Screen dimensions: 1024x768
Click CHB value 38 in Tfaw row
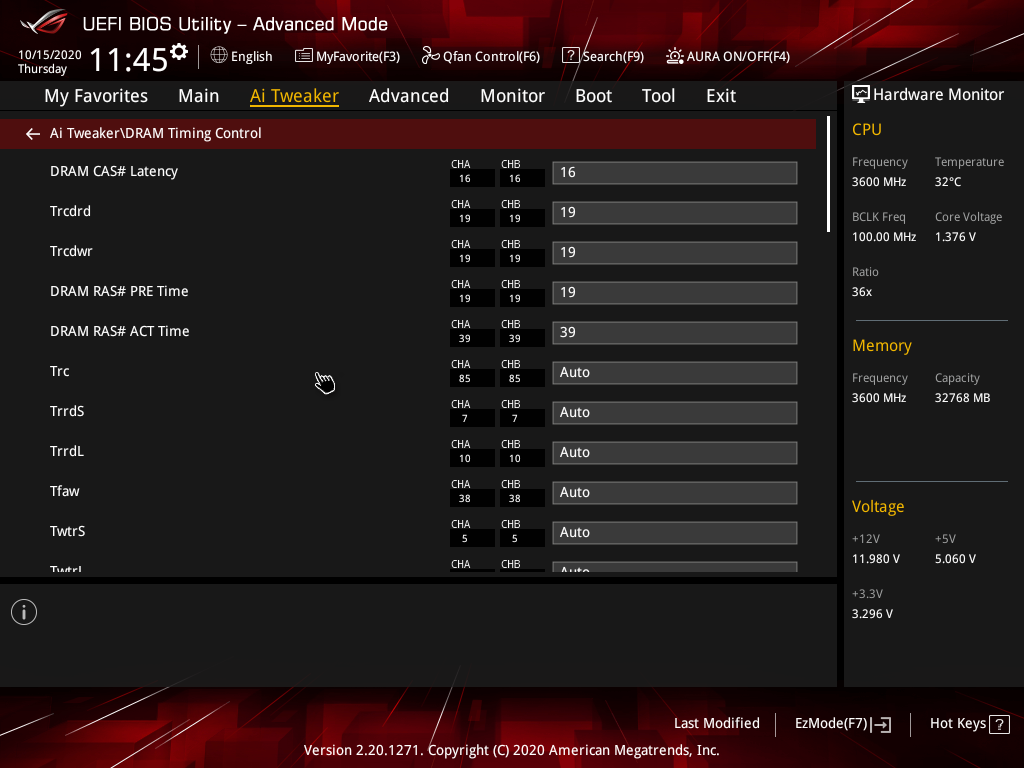pyautogui.click(x=515, y=499)
